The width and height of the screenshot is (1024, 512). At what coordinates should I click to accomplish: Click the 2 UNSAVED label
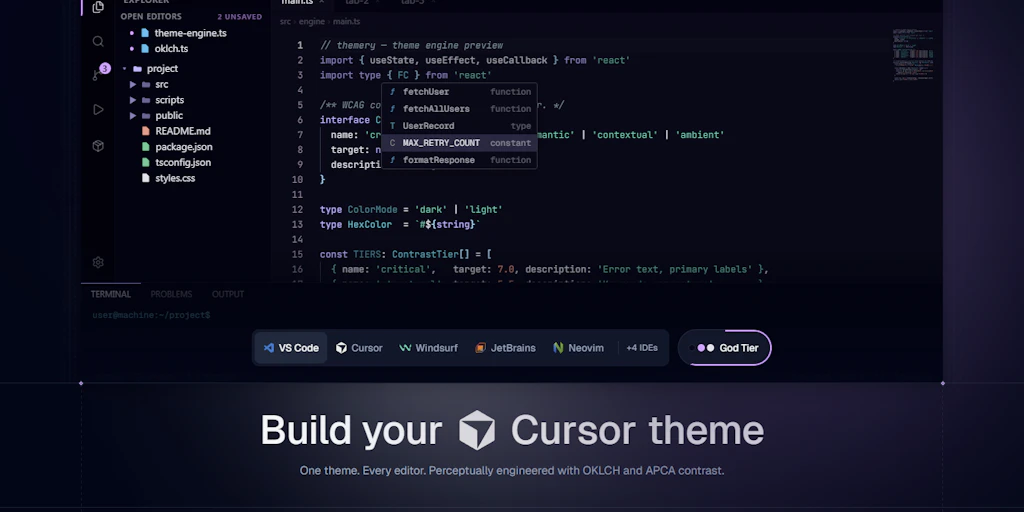[x=240, y=16]
